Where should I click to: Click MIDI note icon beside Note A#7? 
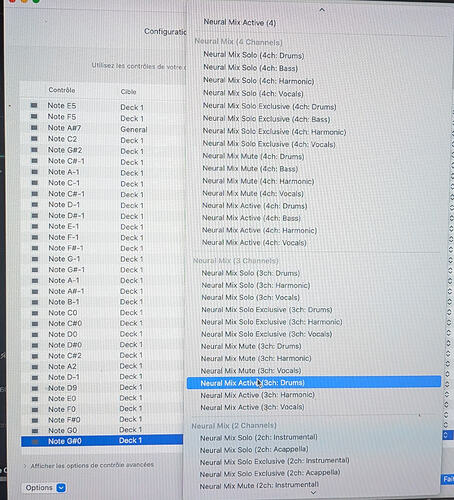pyautogui.click(x=34, y=128)
